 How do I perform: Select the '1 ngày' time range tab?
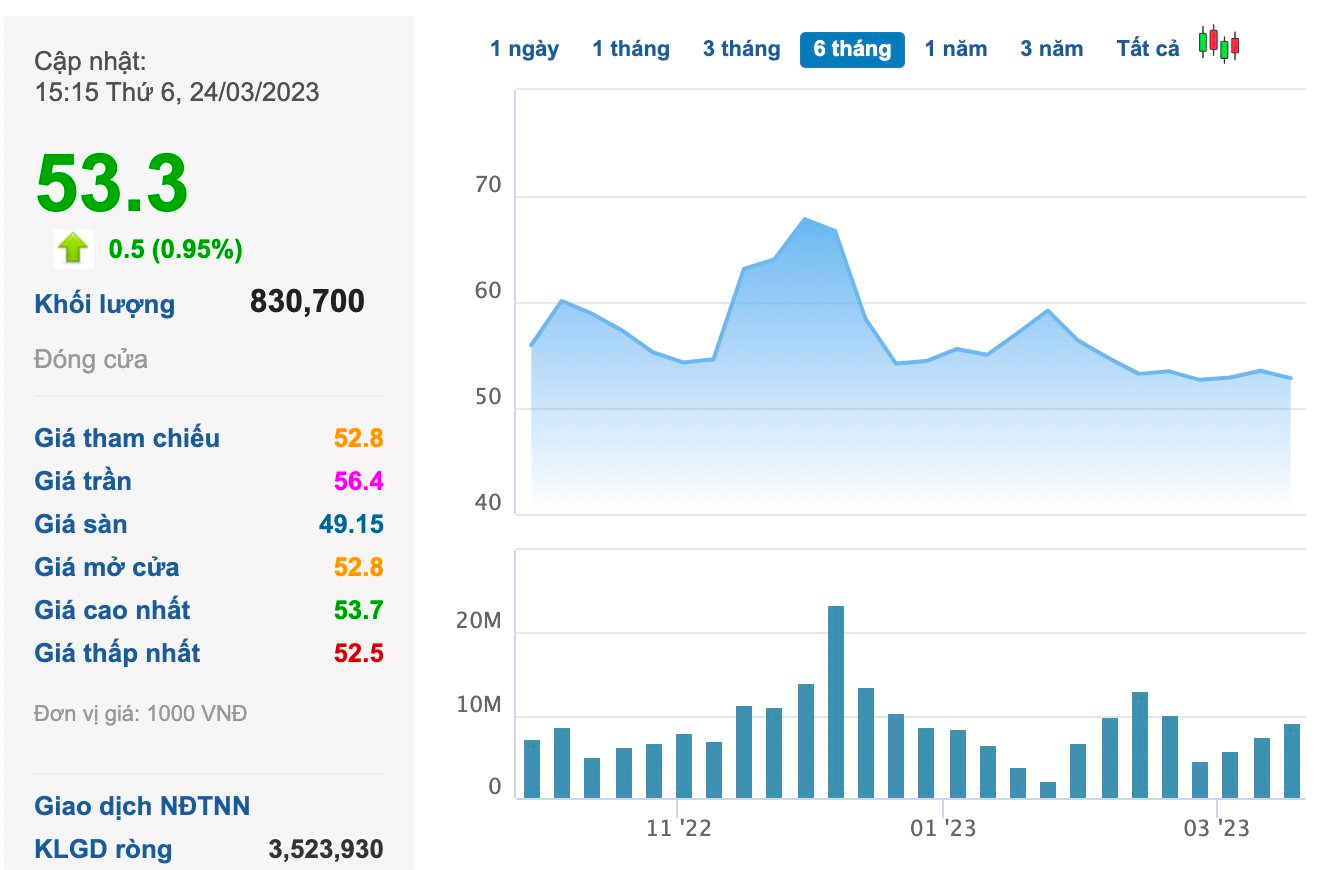(x=524, y=49)
